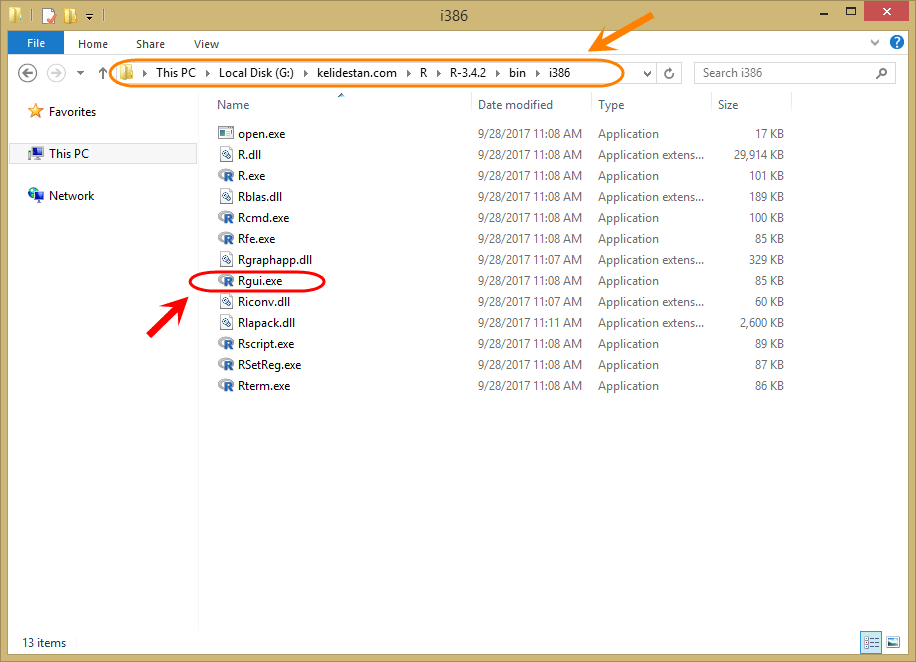Screen dimensions: 916x662
Task: Go back with the Back arrow
Action: tap(27, 73)
